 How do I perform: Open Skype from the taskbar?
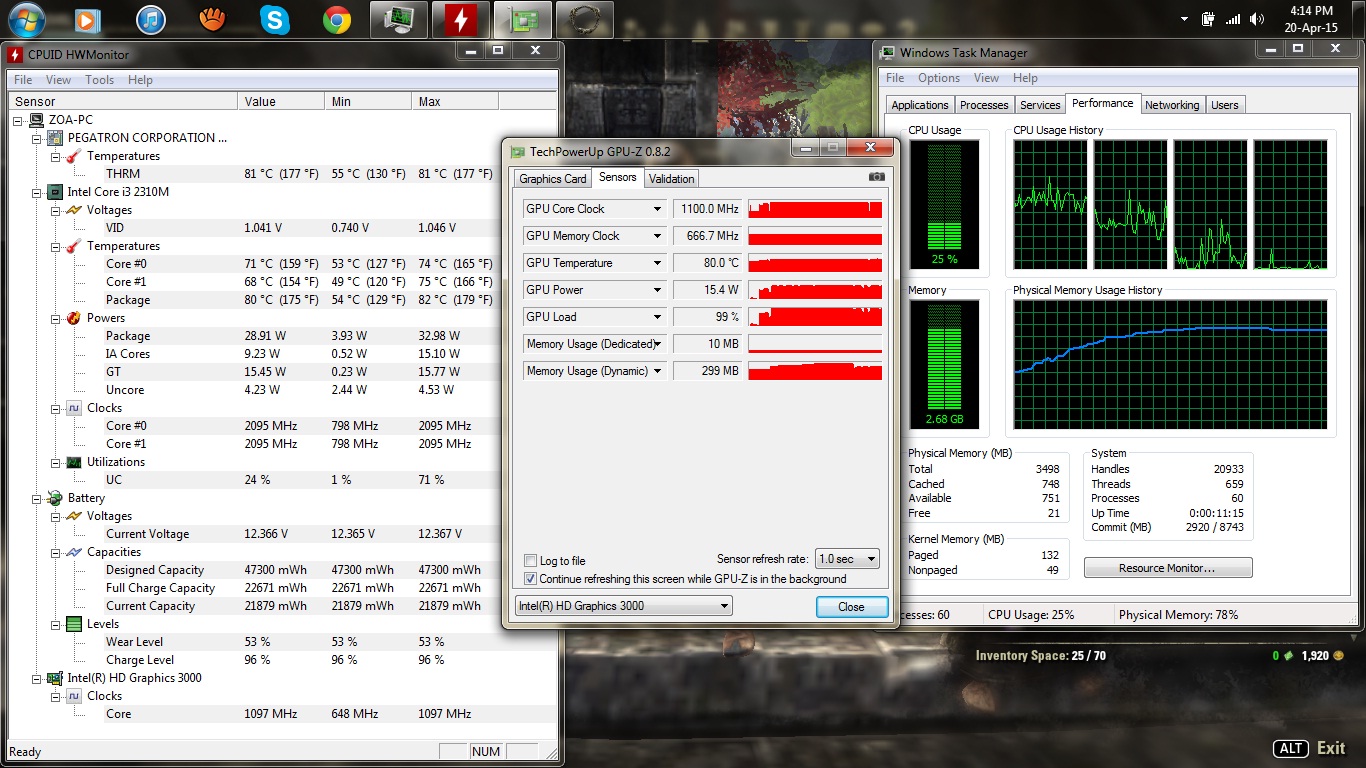tap(274, 19)
